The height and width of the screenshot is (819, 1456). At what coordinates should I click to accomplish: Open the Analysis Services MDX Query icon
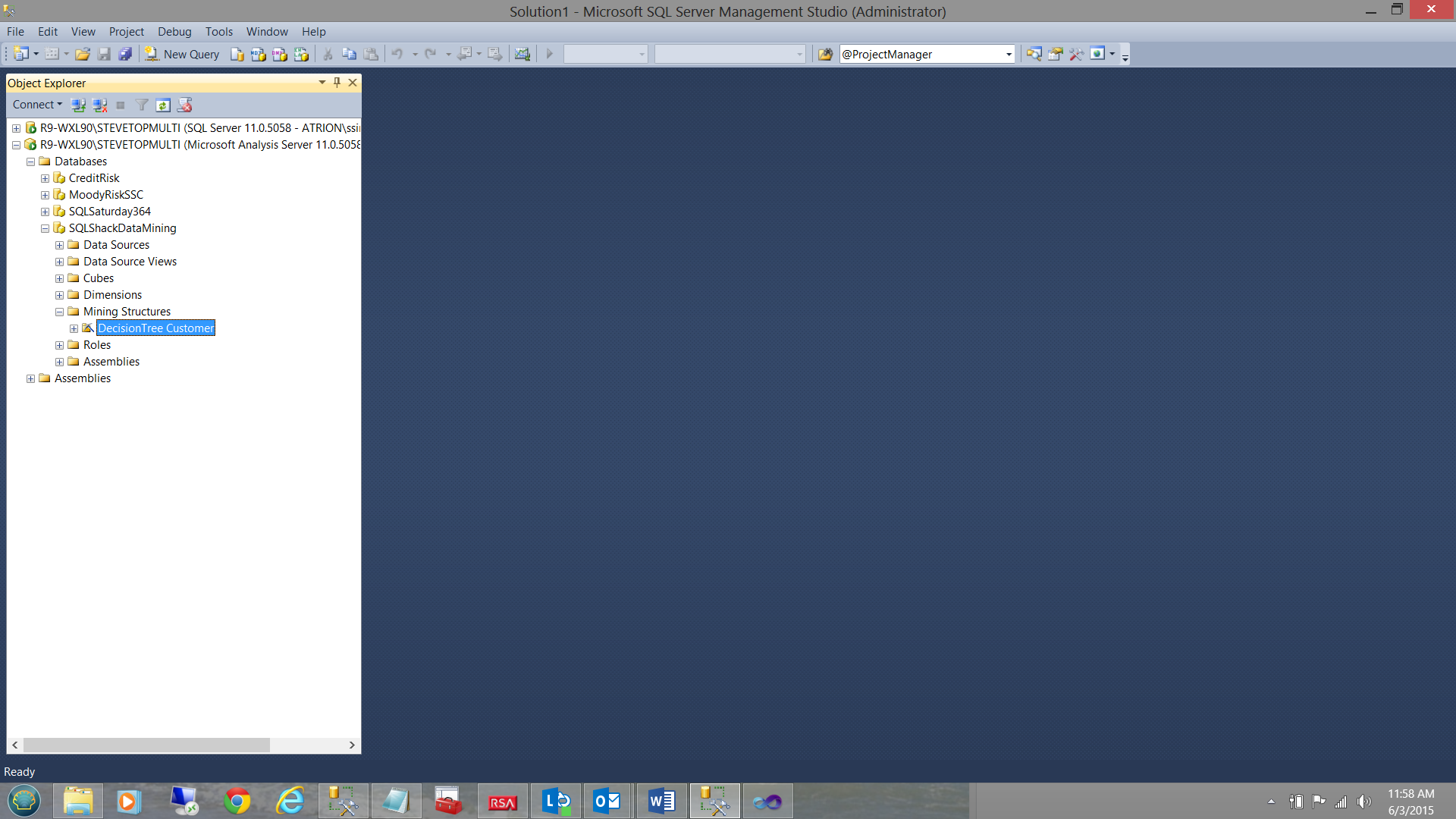click(x=259, y=54)
